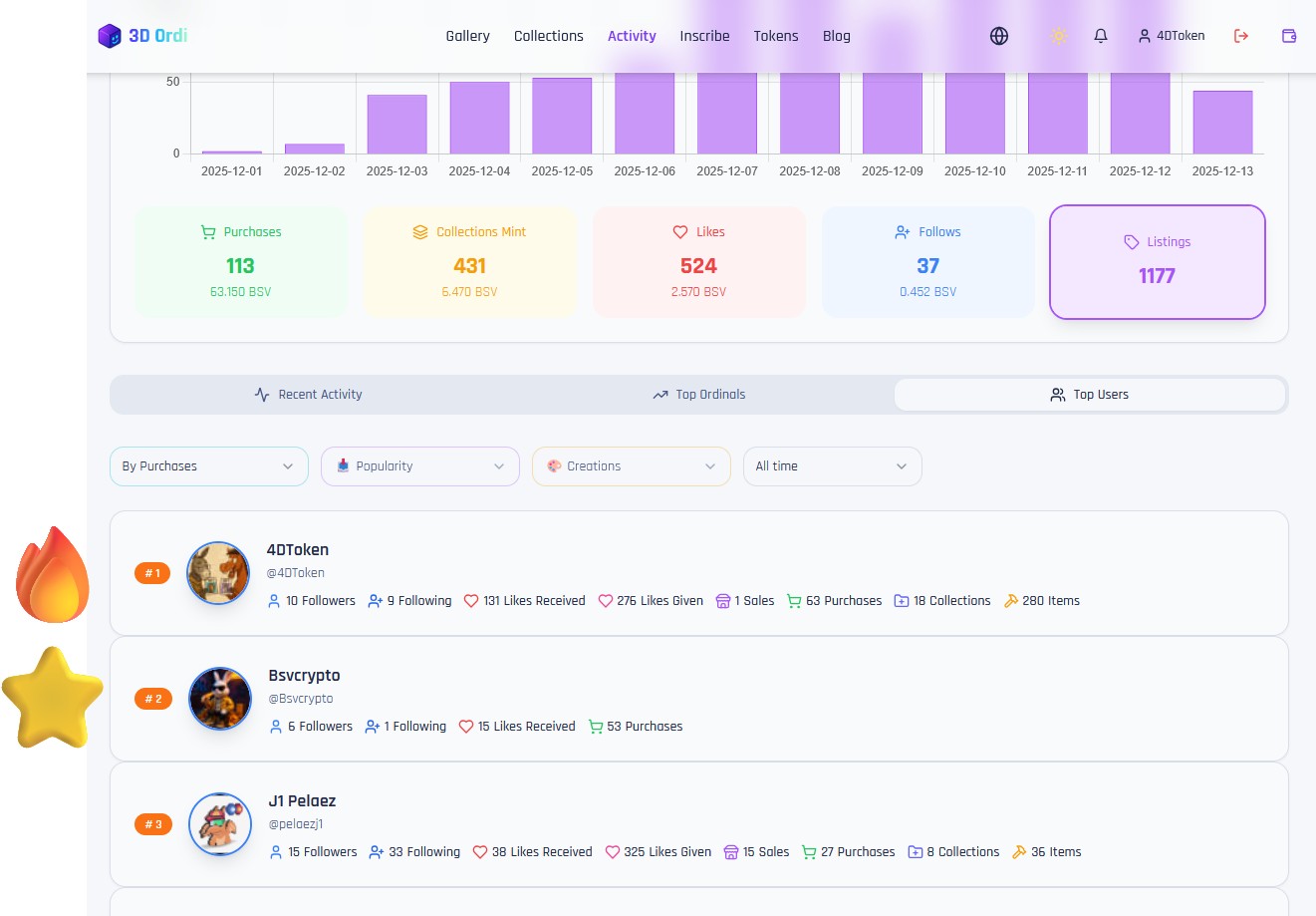Viewport: 1316px width, 916px height.
Task: Click '53 Purchases' on Bsvcrypto row
Action: pyautogui.click(x=645, y=727)
